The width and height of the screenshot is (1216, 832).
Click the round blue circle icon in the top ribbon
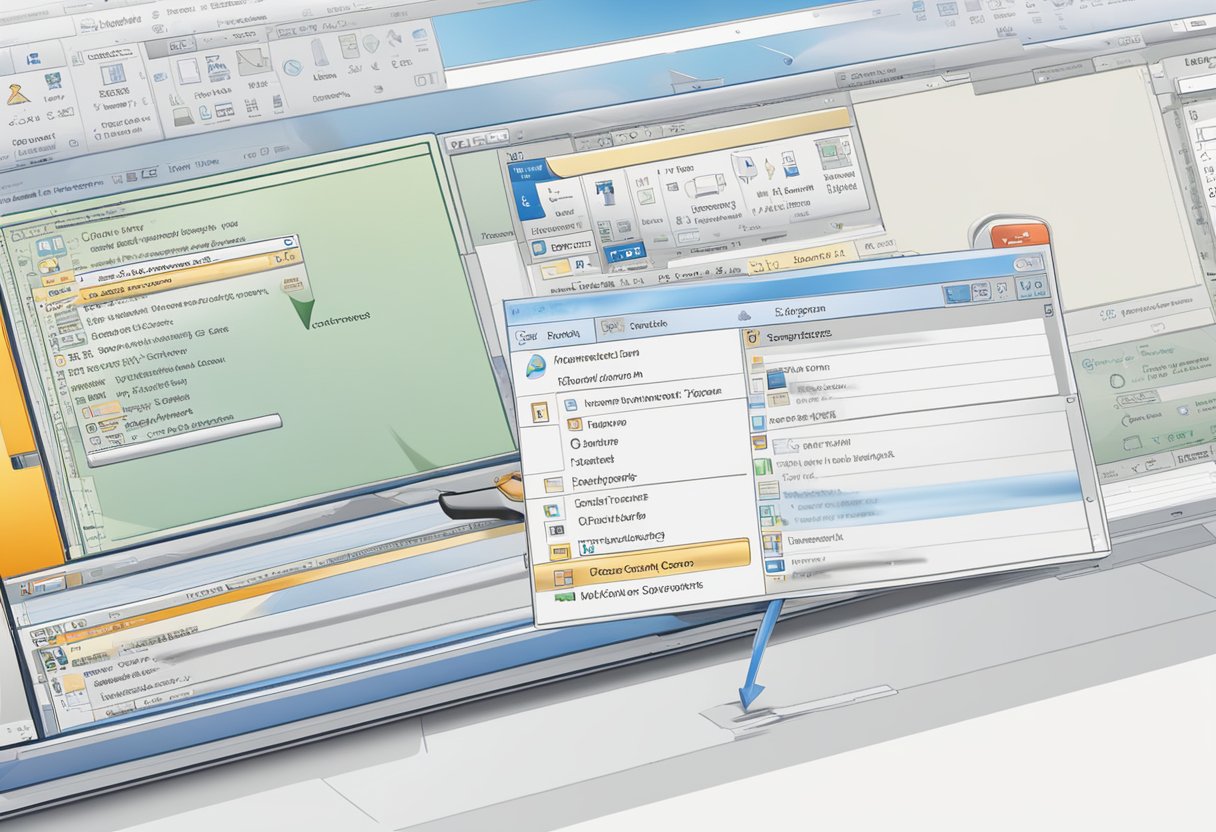pyautogui.click(x=292, y=68)
